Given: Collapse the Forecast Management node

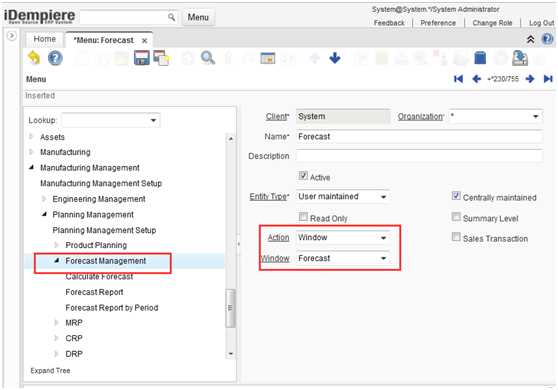Looking at the screenshot, I should pyautogui.click(x=57, y=261).
